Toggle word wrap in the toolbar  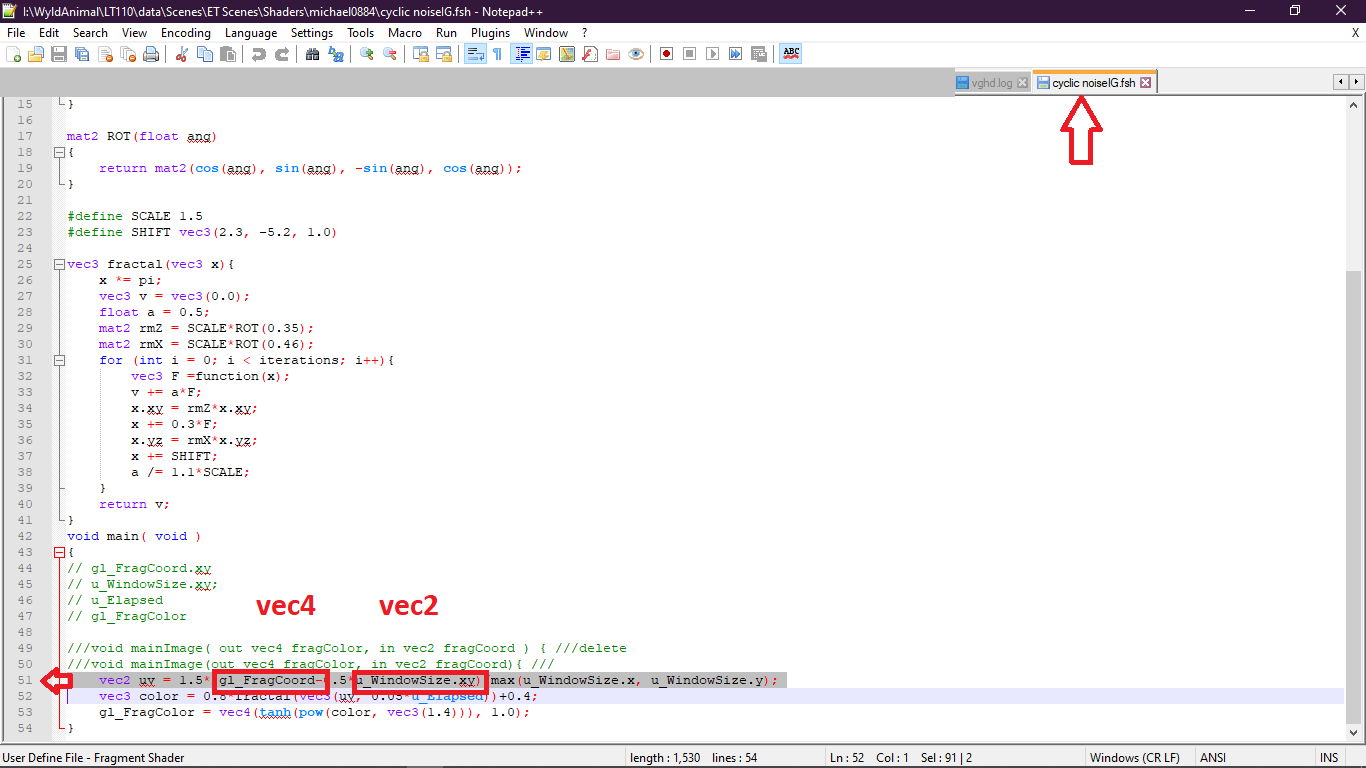[475, 54]
